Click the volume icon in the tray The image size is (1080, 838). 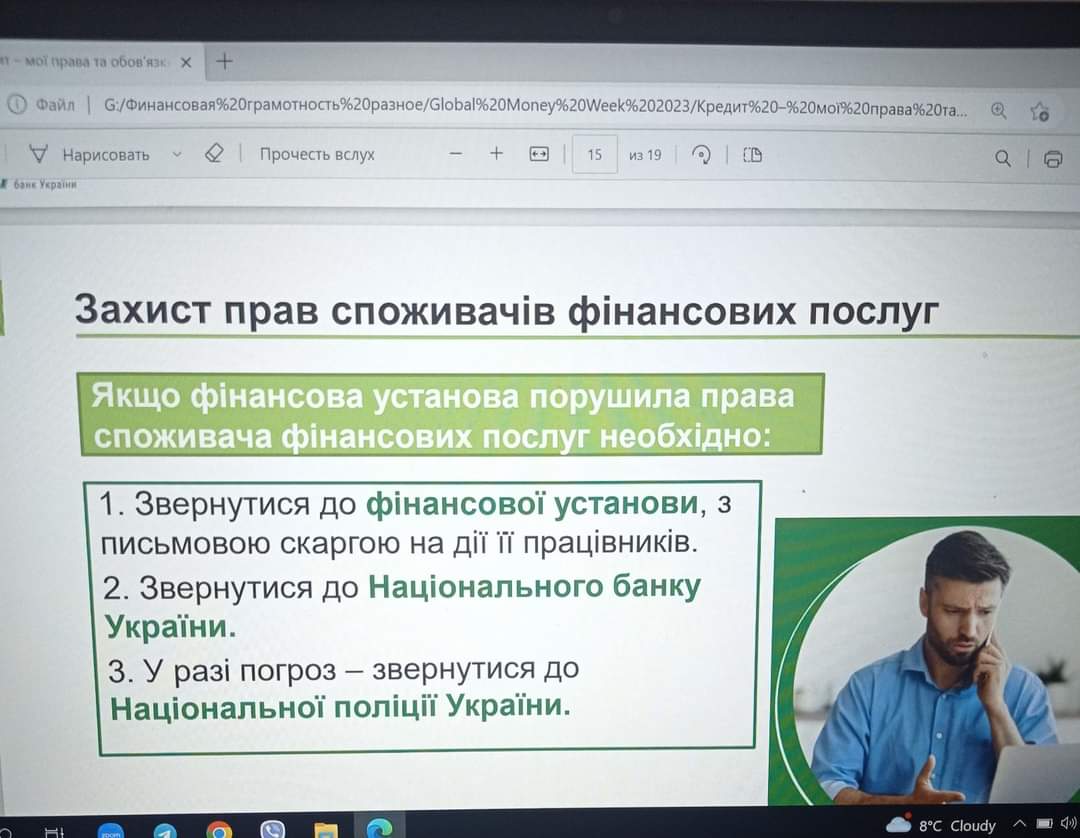[x=1068, y=821]
